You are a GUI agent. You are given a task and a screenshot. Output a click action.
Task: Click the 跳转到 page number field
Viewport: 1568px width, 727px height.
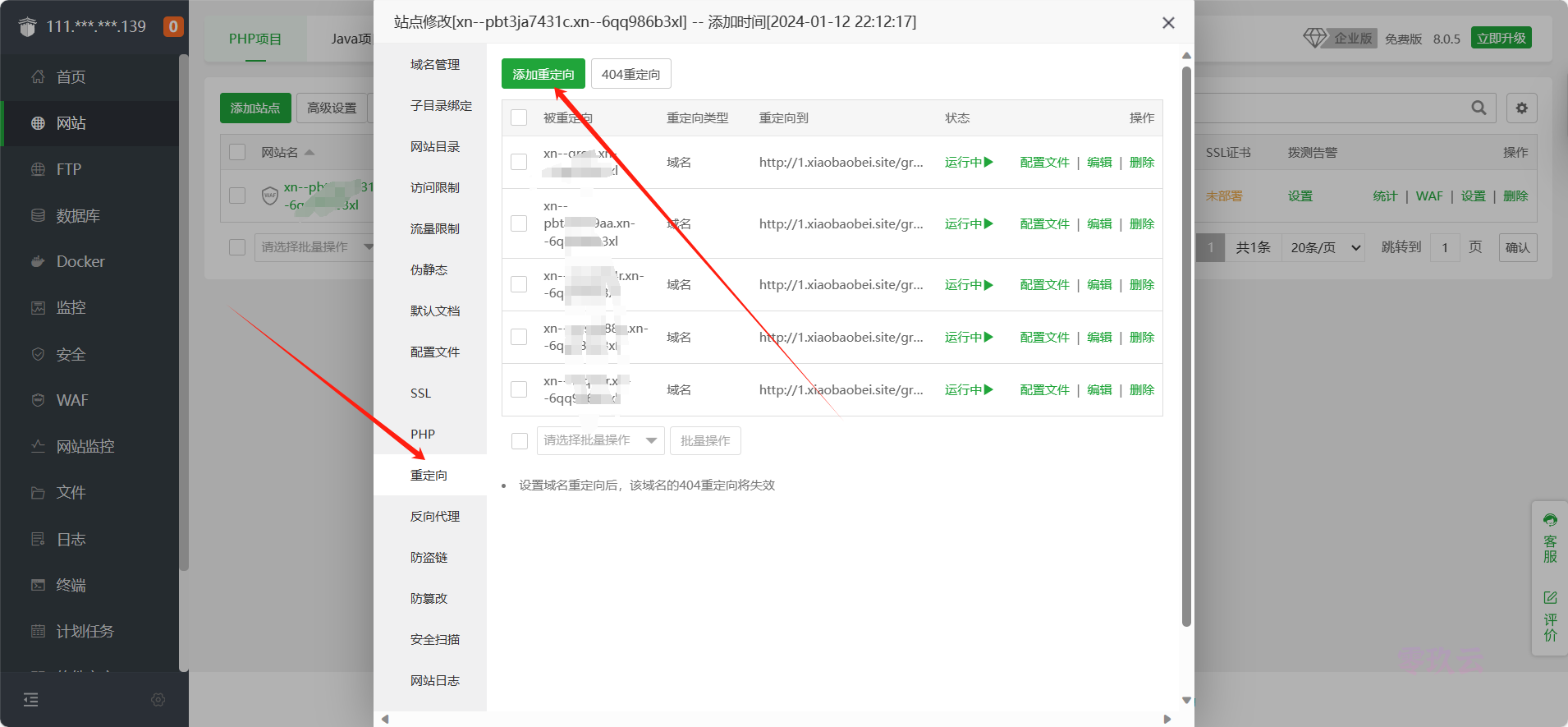(x=1445, y=247)
